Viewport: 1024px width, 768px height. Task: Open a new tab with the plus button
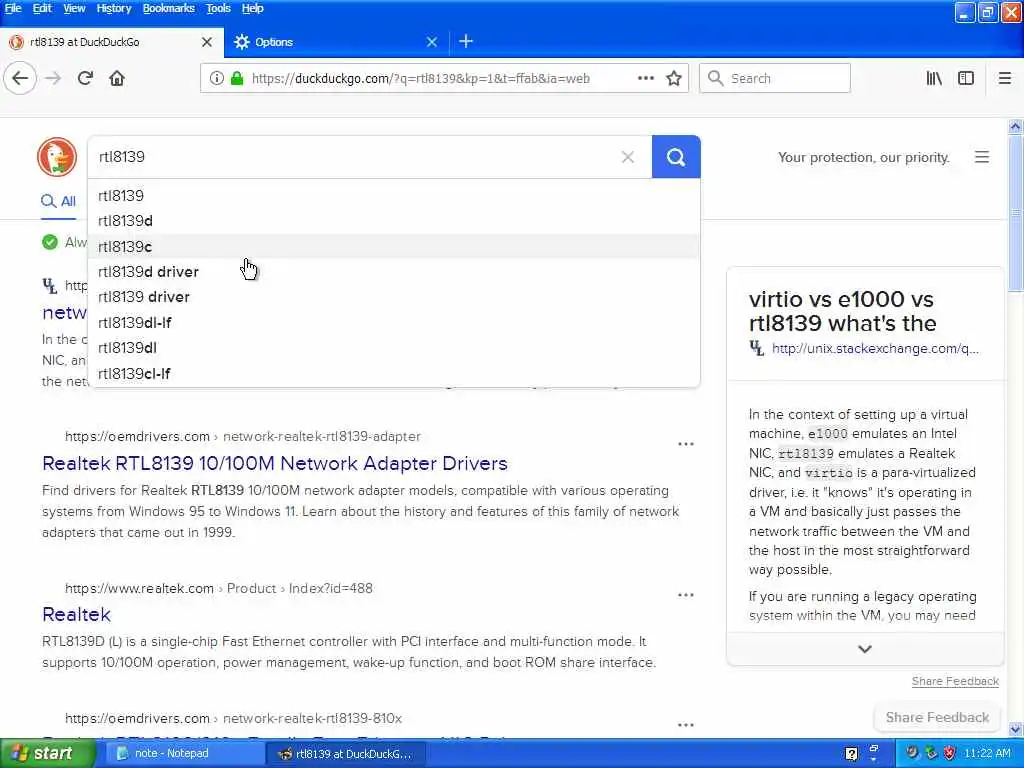[x=466, y=42]
